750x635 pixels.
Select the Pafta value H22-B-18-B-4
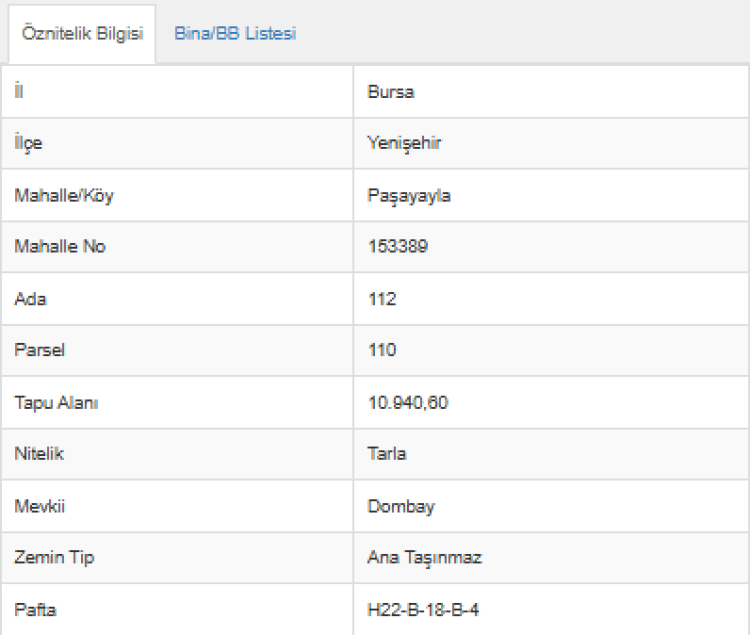[x=423, y=609]
